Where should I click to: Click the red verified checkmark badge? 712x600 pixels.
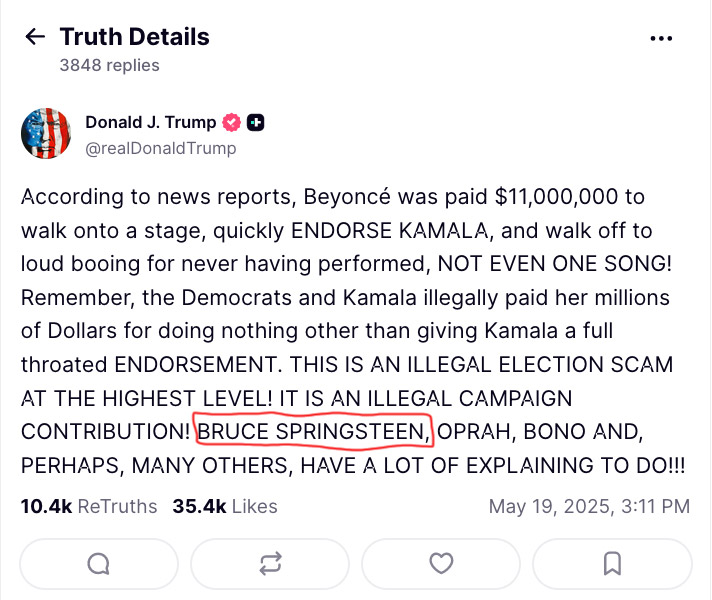click(x=232, y=123)
